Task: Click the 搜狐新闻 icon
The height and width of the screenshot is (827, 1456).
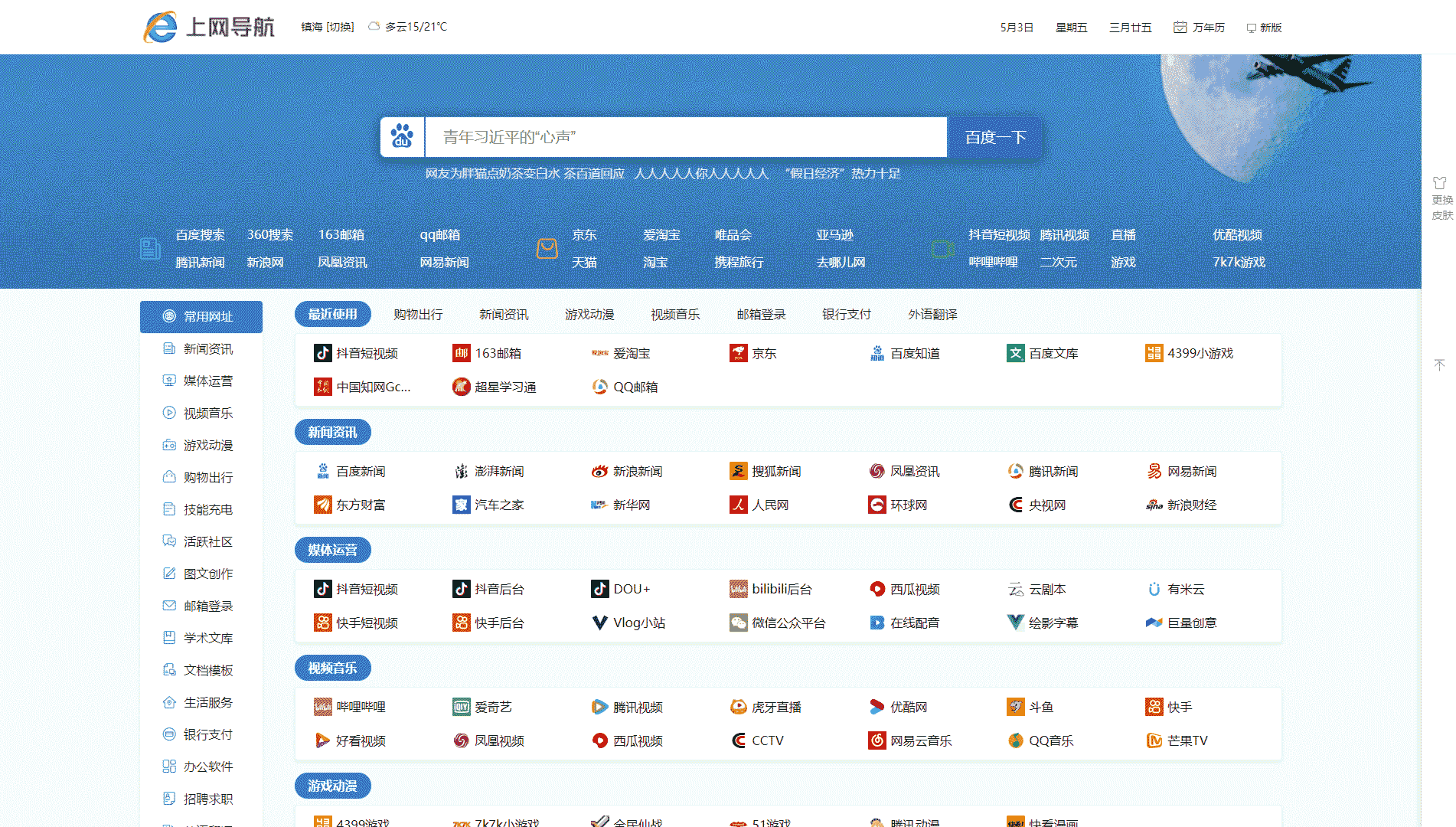Action: pyautogui.click(x=738, y=471)
